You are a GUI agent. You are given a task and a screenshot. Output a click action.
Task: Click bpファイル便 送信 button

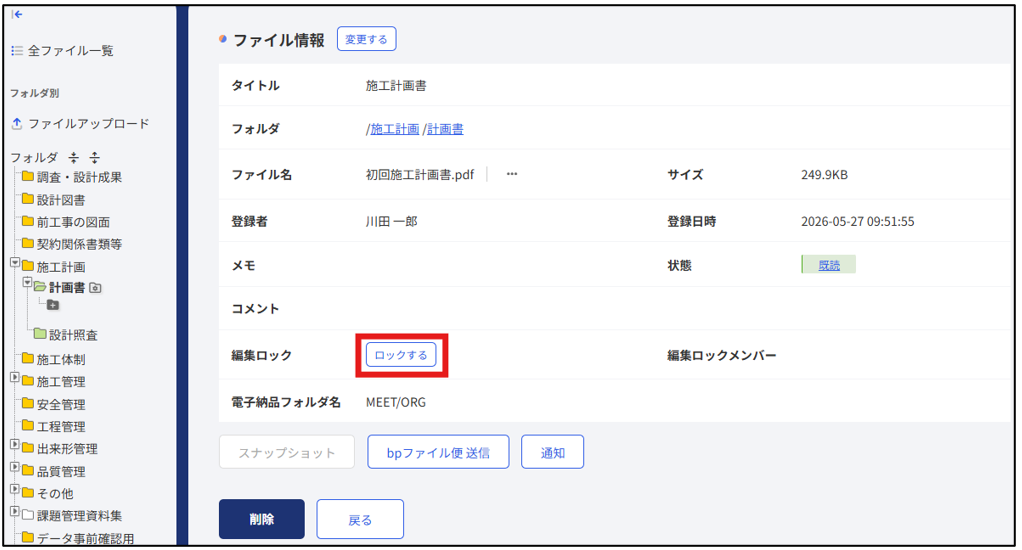(x=438, y=452)
